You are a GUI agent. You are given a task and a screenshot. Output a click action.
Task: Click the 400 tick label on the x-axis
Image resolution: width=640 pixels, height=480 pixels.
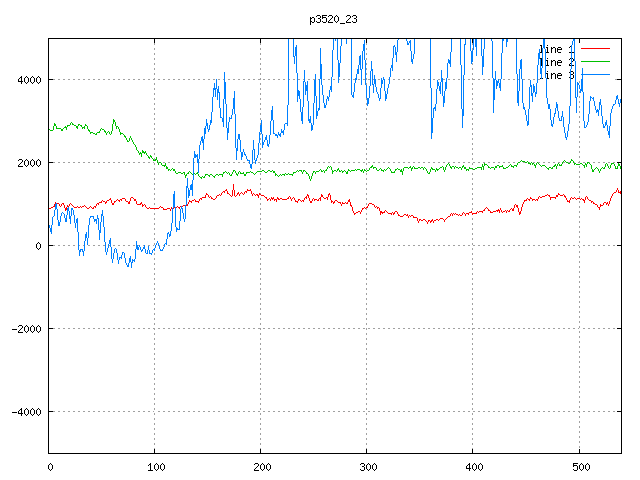[x=473, y=466]
